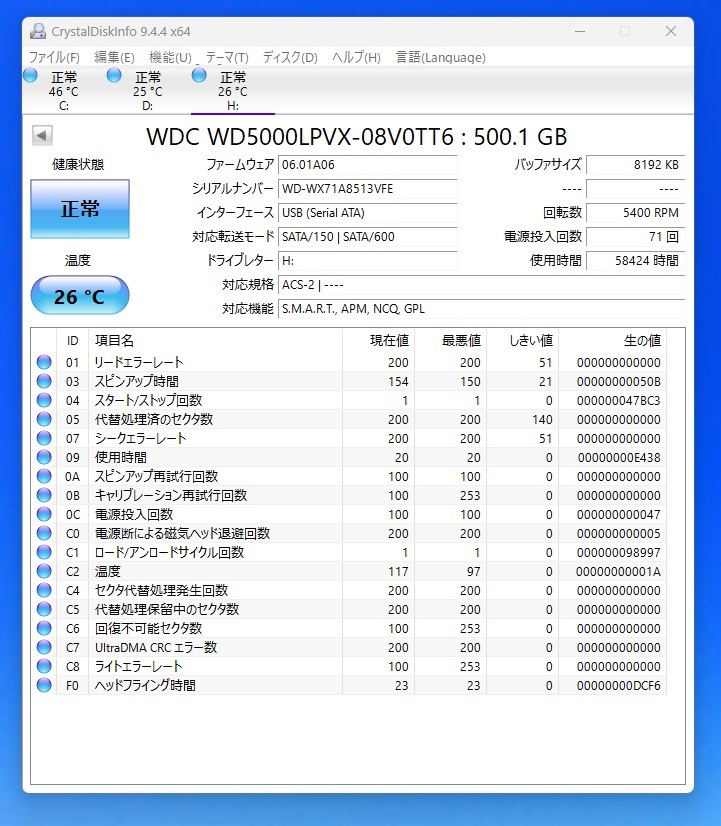Image resolution: width=721 pixels, height=826 pixels.
Task: Click the blue status orb for drive C:
Action: [31, 75]
